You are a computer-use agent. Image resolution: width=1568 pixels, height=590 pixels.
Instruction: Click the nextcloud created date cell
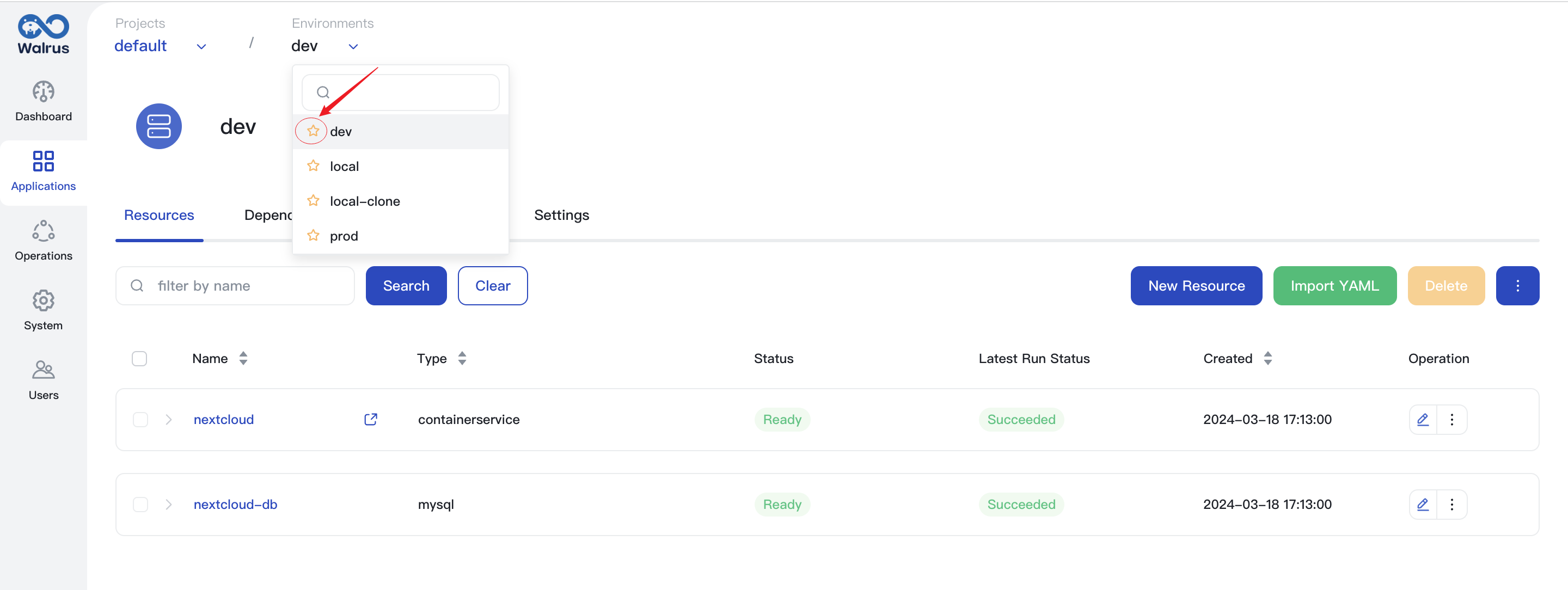1267,420
